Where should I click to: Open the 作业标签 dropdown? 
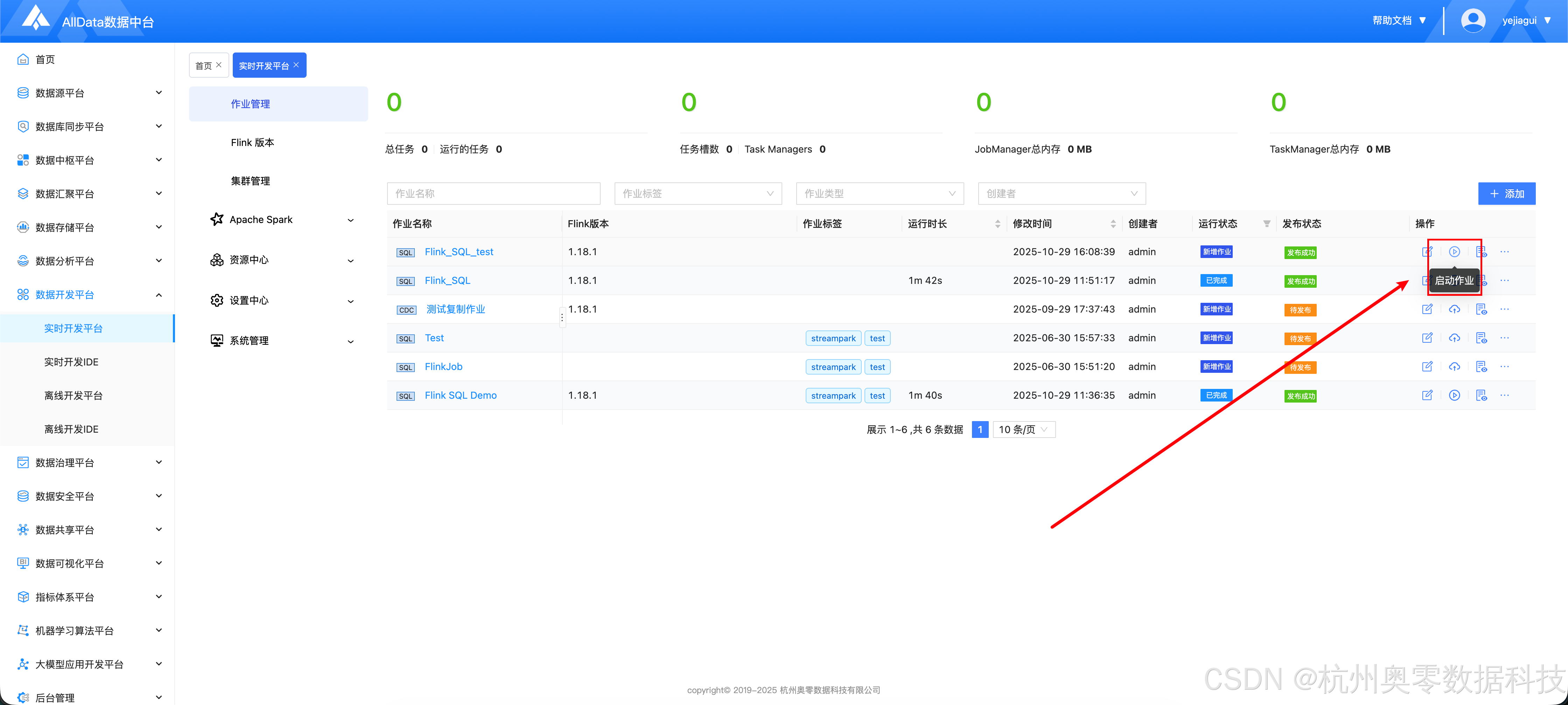click(698, 194)
